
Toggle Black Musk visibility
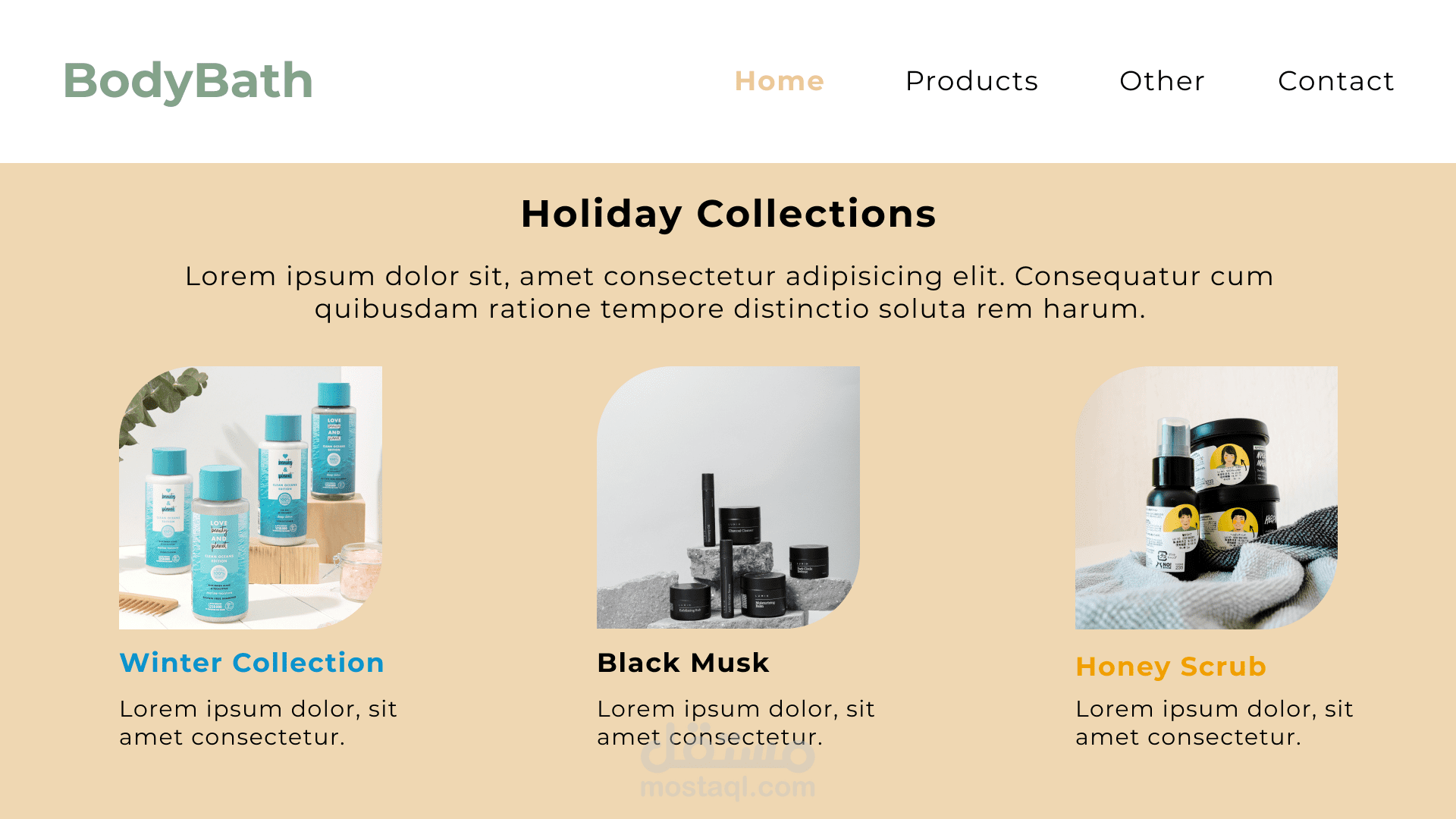684,662
